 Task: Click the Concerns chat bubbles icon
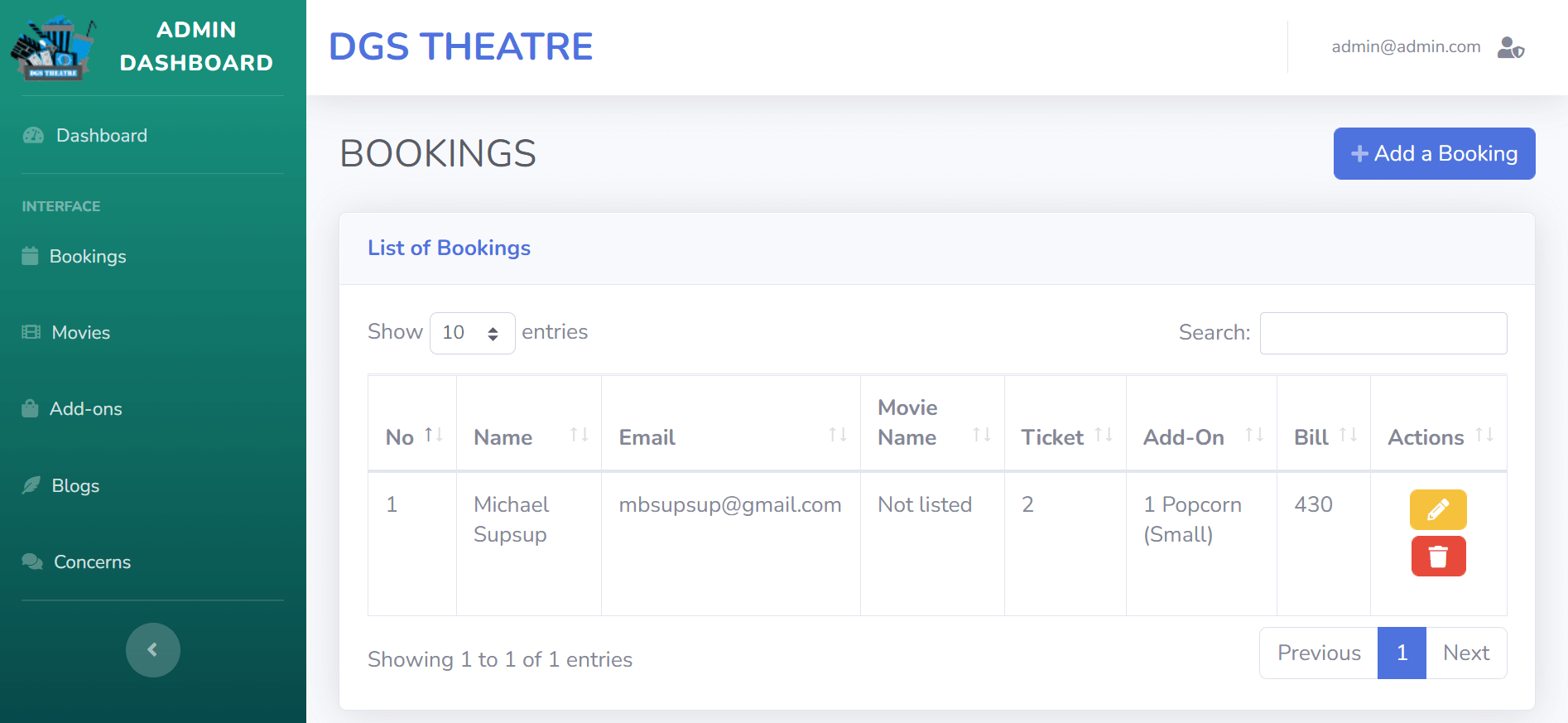coord(32,562)
